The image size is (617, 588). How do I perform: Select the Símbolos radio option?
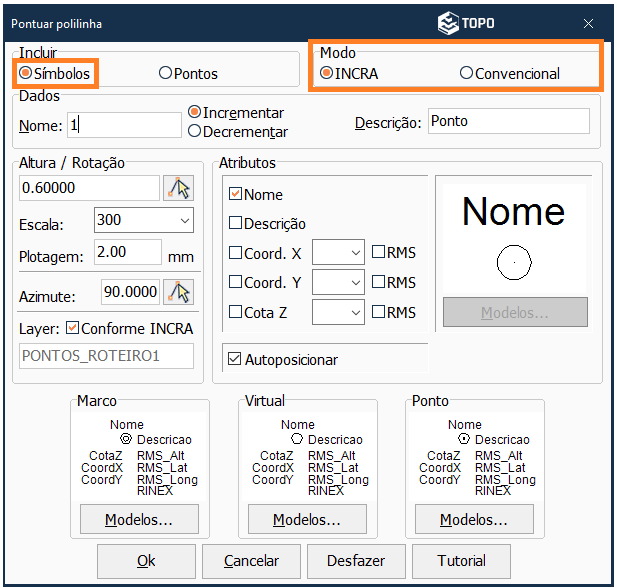tap(26, 74)
